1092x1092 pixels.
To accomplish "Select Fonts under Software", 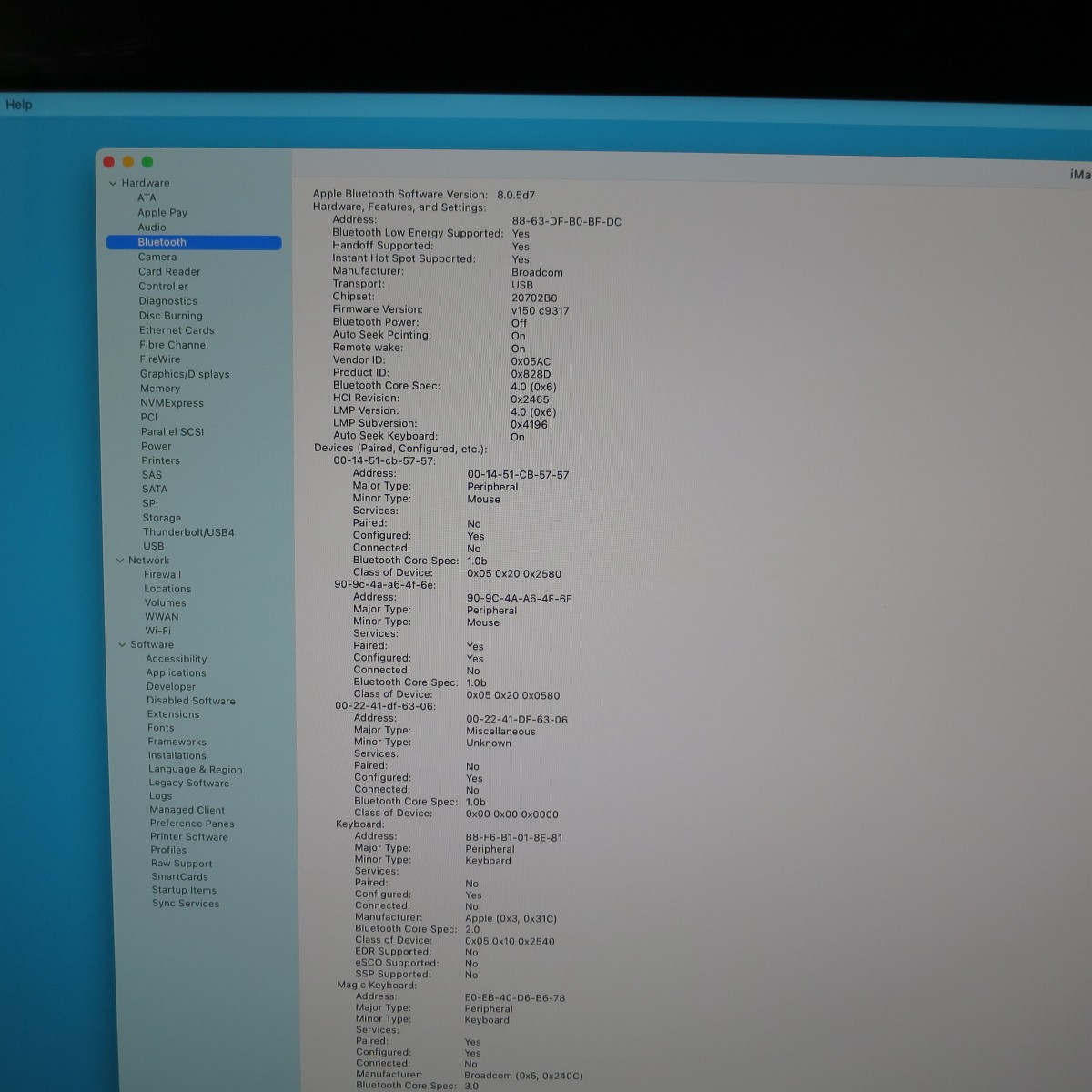I will pyautogui.click(x=161, y=728).
